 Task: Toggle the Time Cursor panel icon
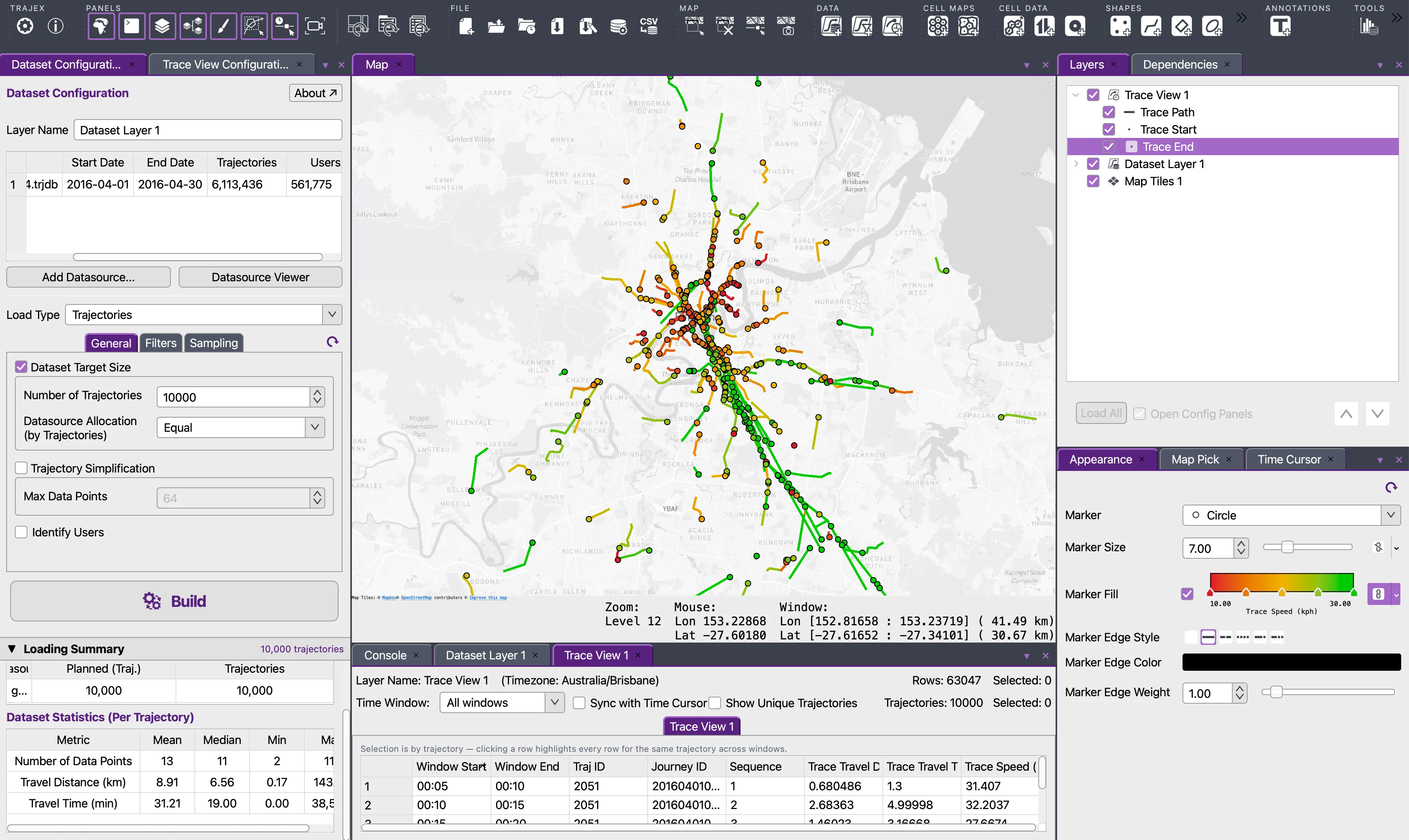[x=285, y=26]
